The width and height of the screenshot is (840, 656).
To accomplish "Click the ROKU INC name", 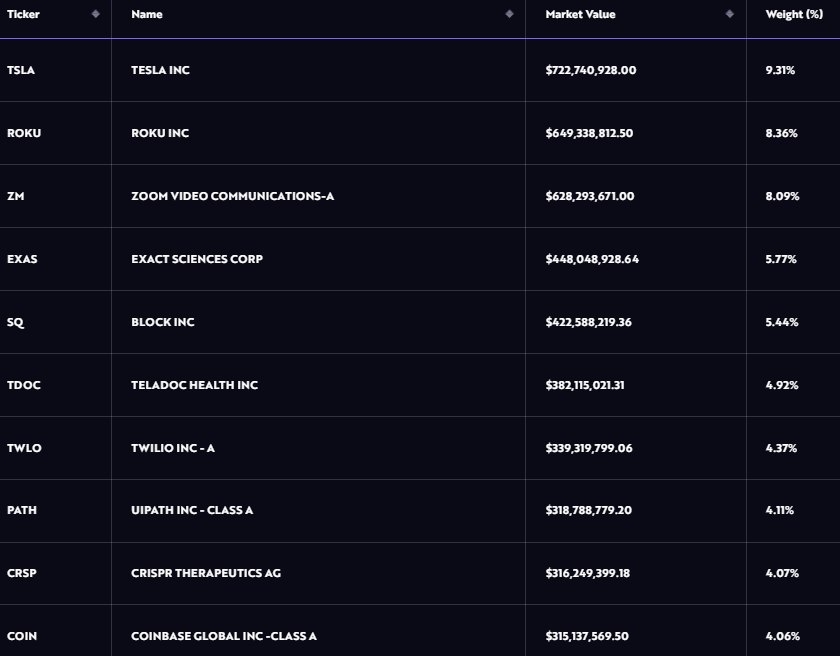I will pyautogui.click(x=160, y=133).
